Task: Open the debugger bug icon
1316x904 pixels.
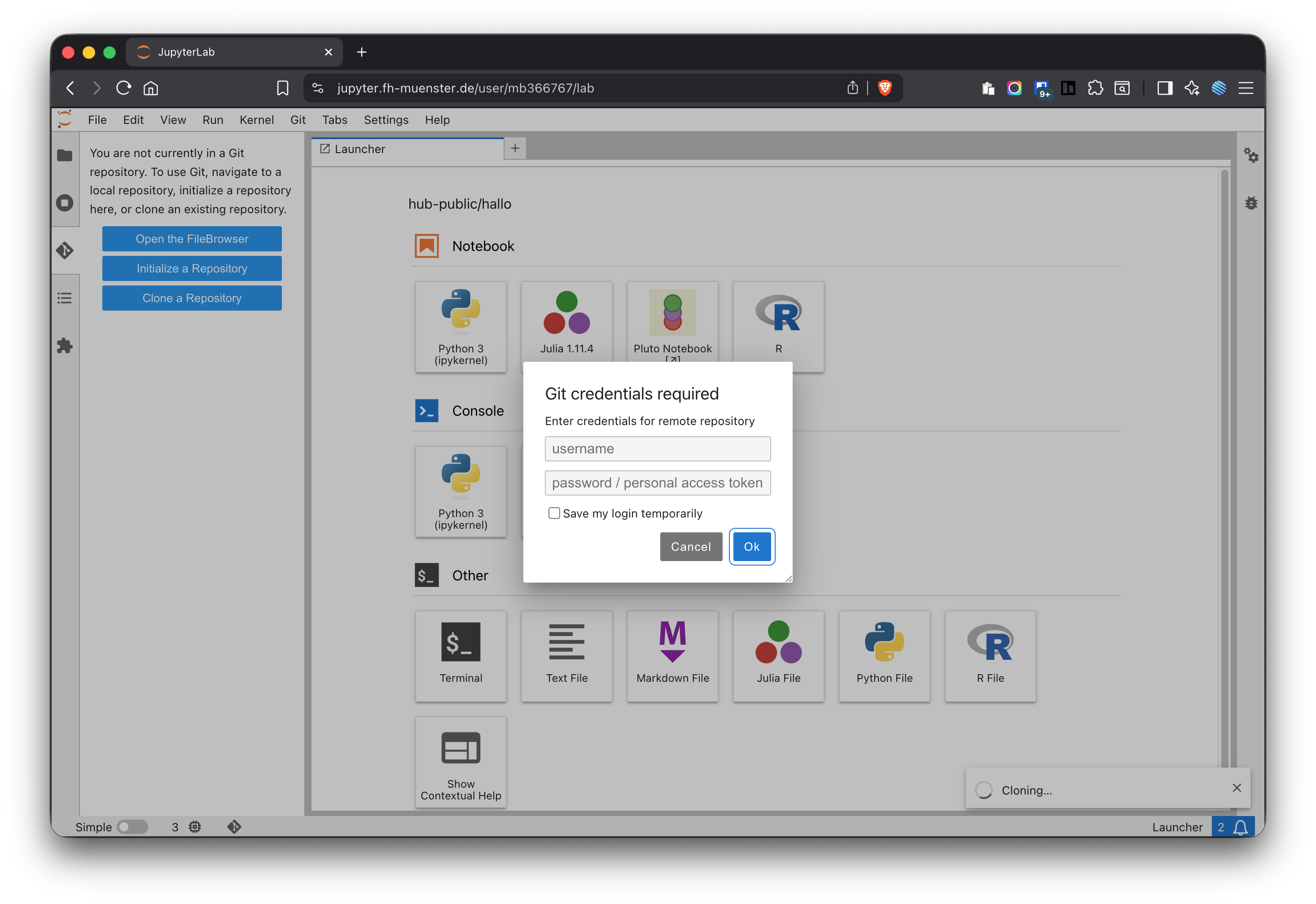Action: 1250,203
